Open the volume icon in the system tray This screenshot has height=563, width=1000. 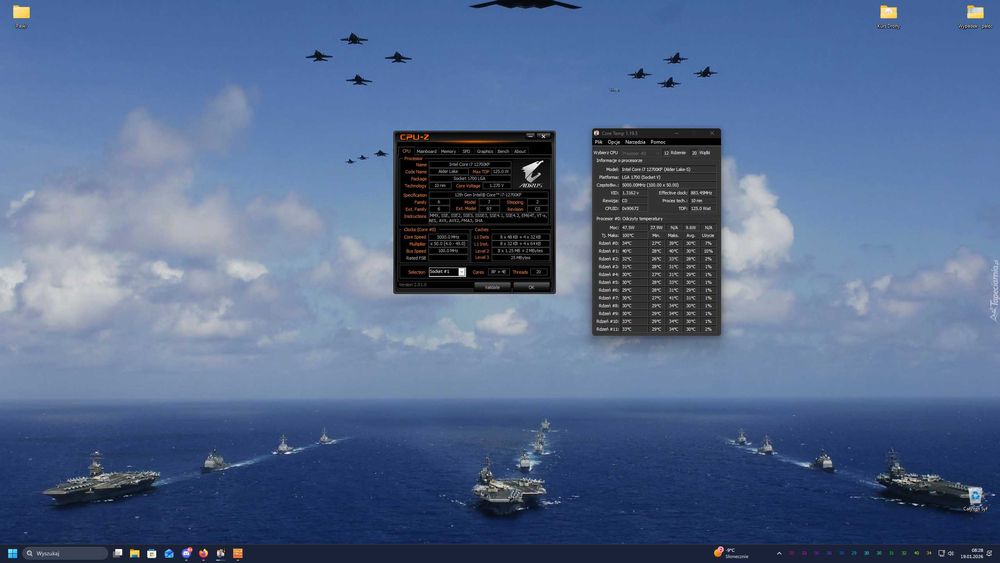pos(951,553)
